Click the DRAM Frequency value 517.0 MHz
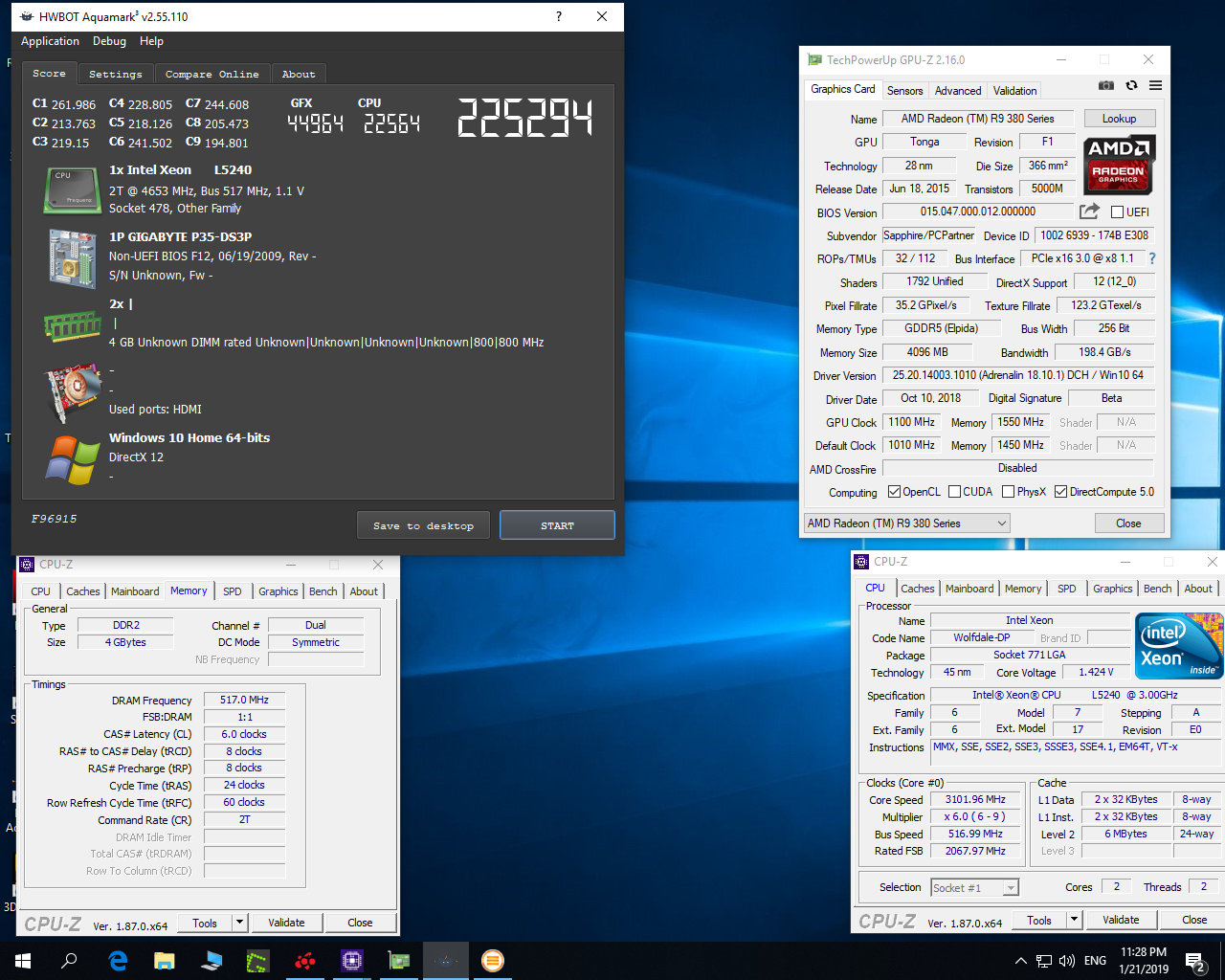 point(244,700)
